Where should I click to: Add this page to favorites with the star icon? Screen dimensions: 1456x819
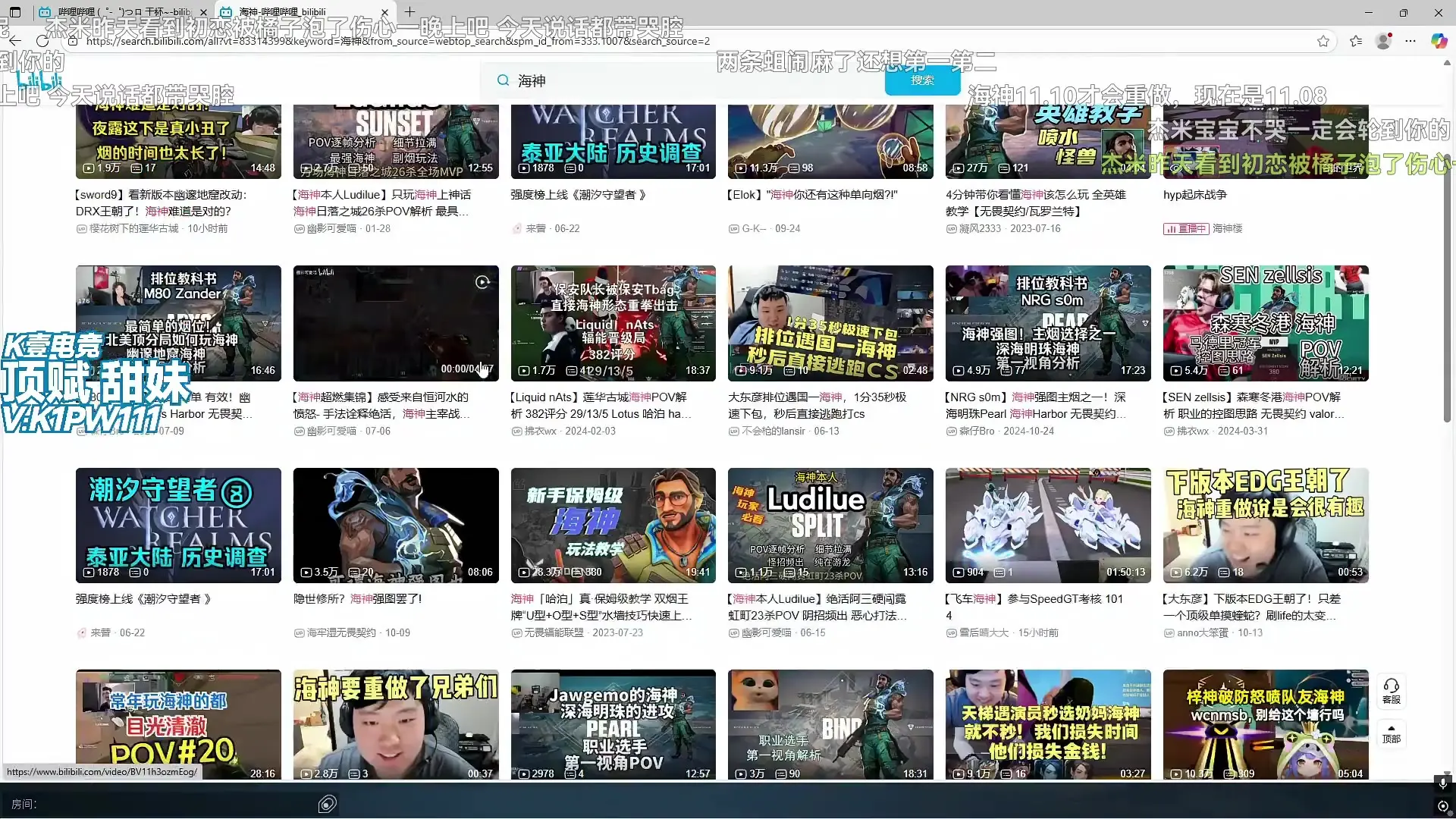coord(1323,41)
